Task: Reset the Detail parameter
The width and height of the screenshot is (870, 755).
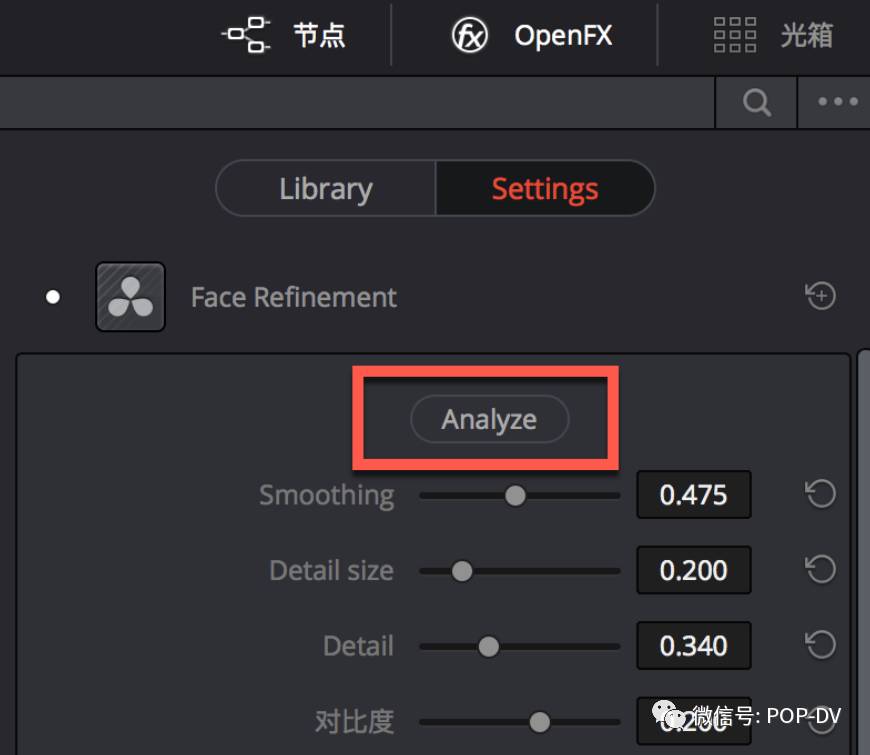Action: [x=820, y=646]
